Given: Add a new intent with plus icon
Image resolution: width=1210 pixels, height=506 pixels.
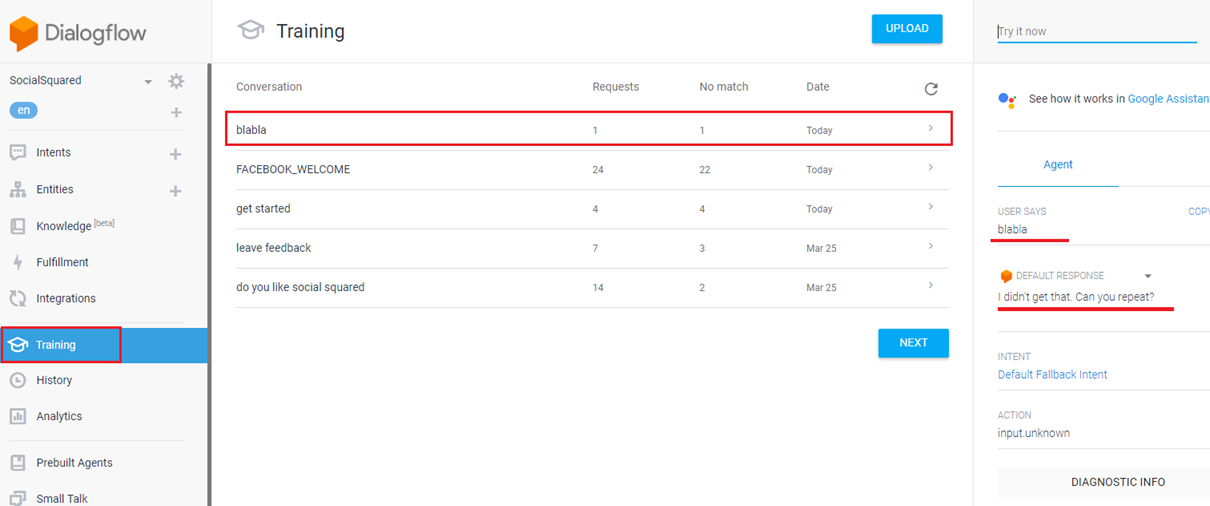Looking at the screenshot, I should pos(176,154).
